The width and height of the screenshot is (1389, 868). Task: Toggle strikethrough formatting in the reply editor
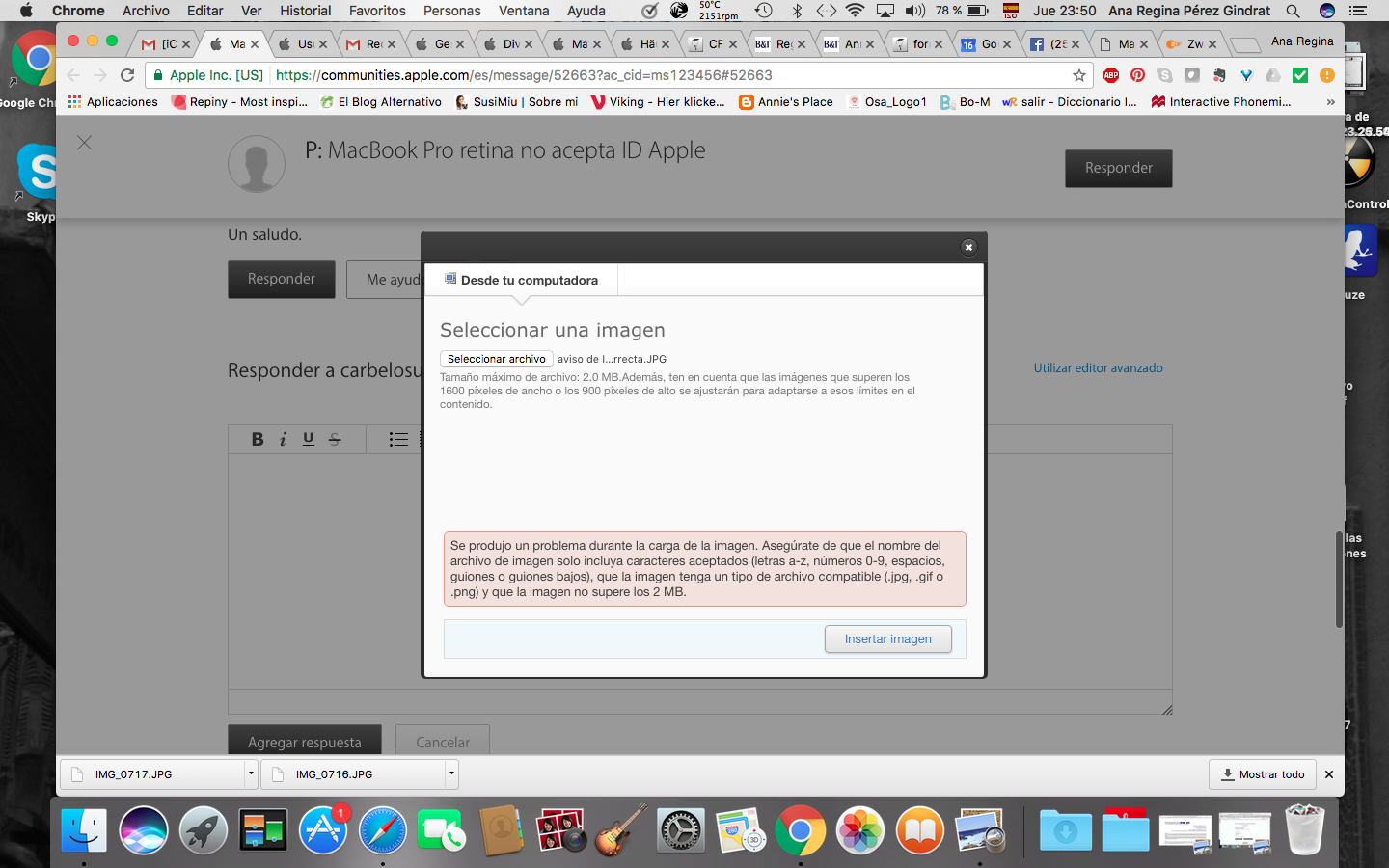pyautogui.click(x=335, y=439)
